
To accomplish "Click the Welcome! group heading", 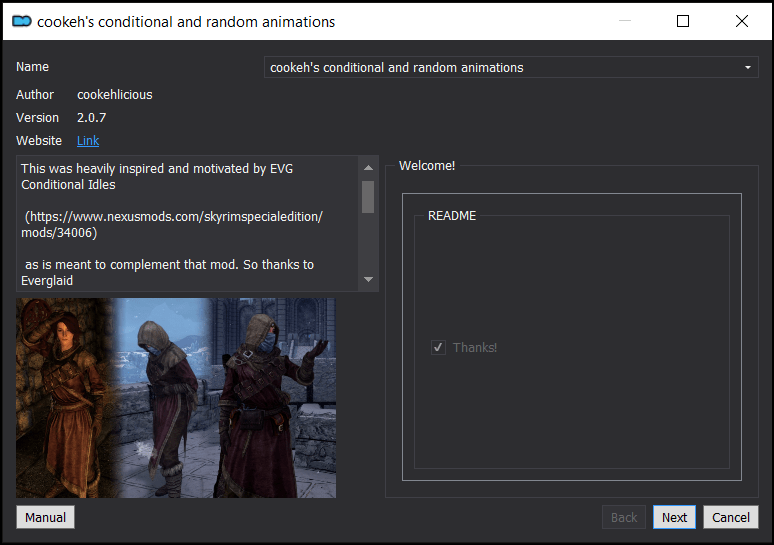I will tap(427, 166).
